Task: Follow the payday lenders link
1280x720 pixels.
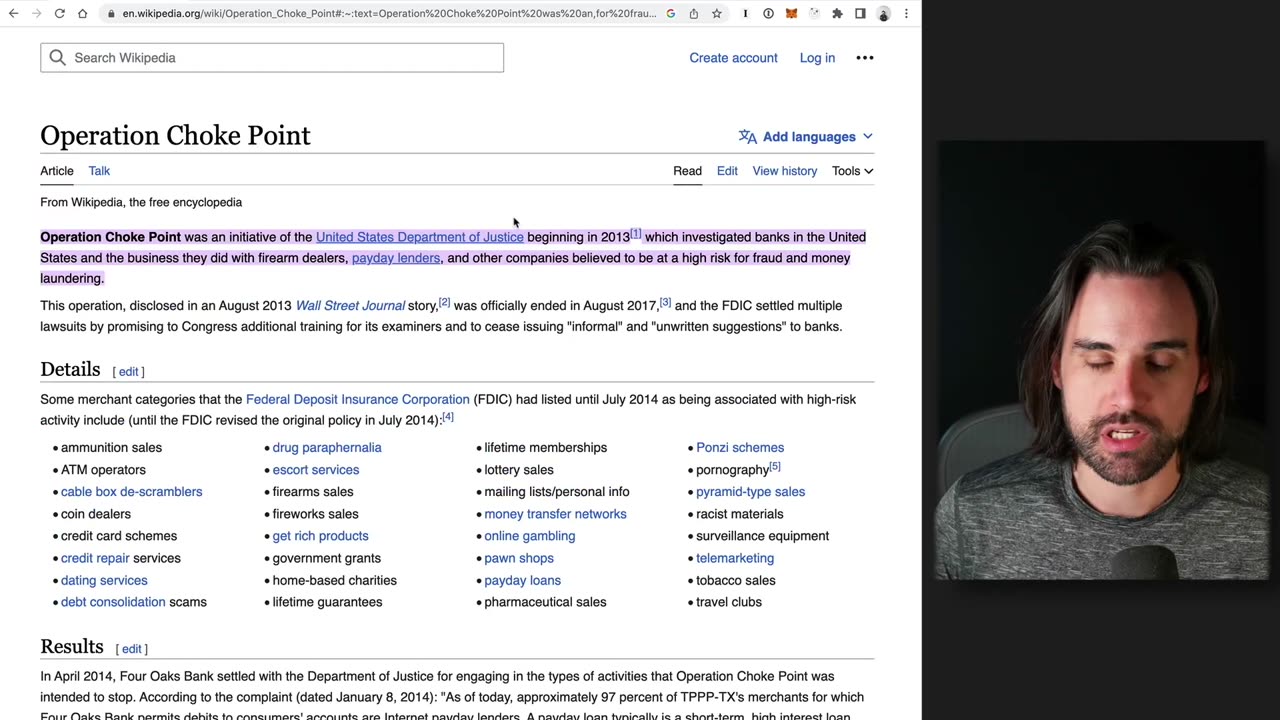Action: tap(396, 258)
